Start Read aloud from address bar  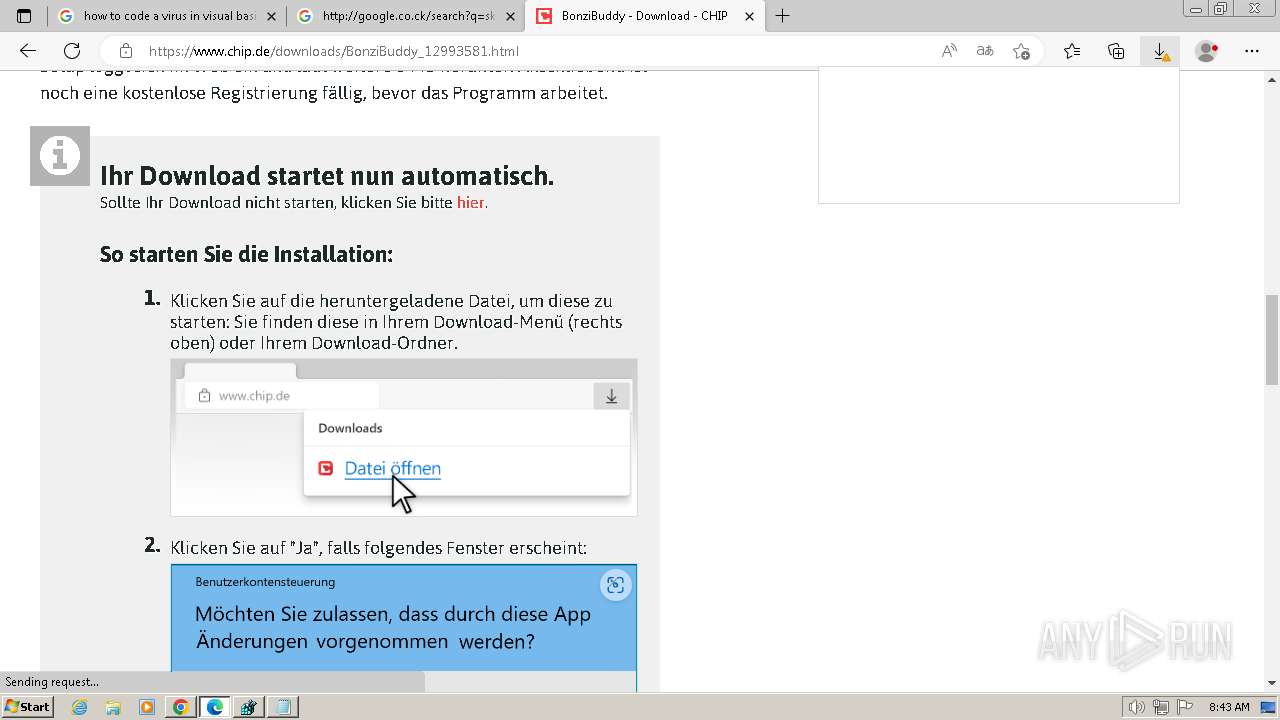coord(949,51)
